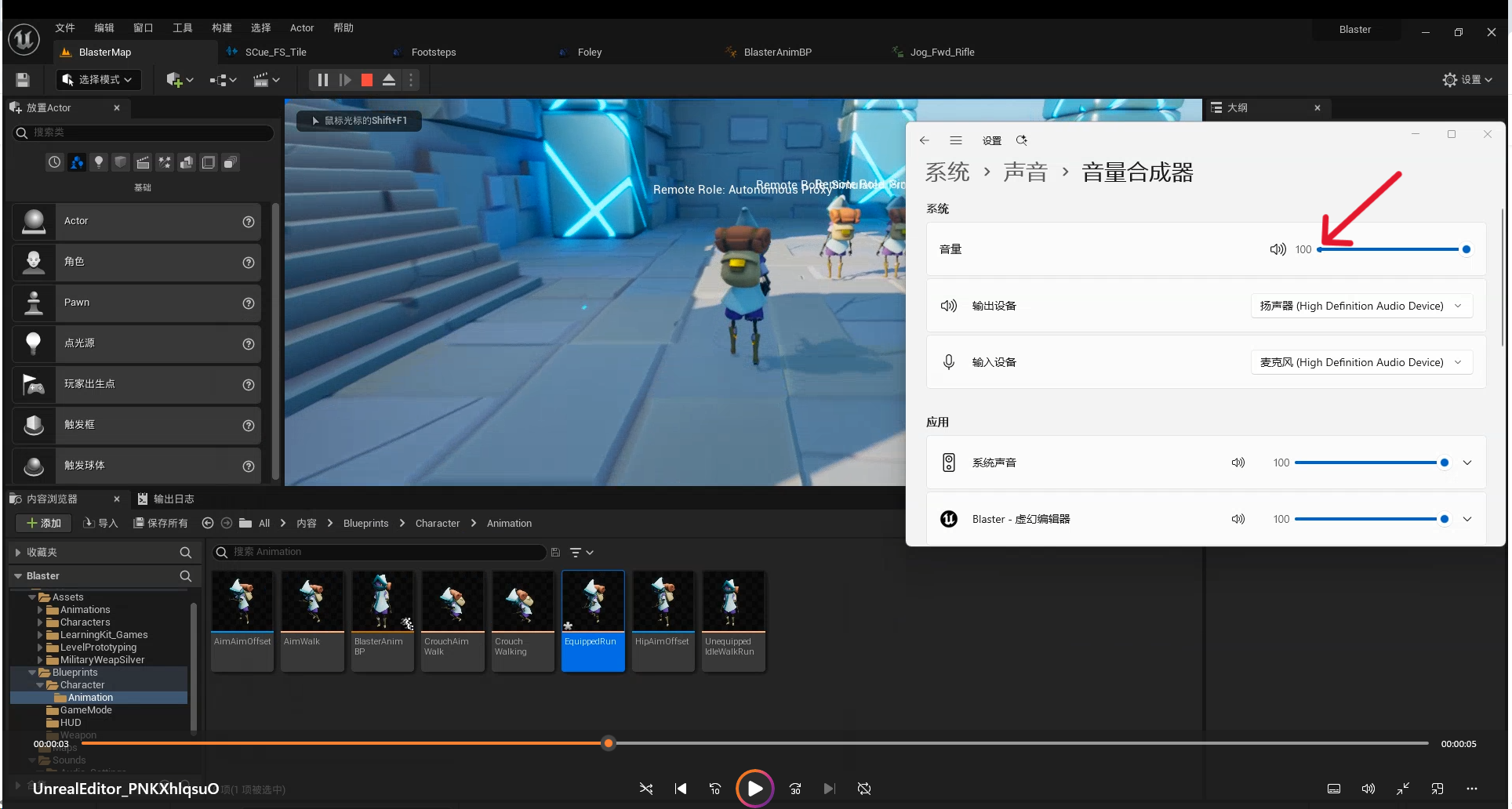The image size is (1512, 809).
Task: Expand the Favorites section in content browser
Action: [18, 553]
